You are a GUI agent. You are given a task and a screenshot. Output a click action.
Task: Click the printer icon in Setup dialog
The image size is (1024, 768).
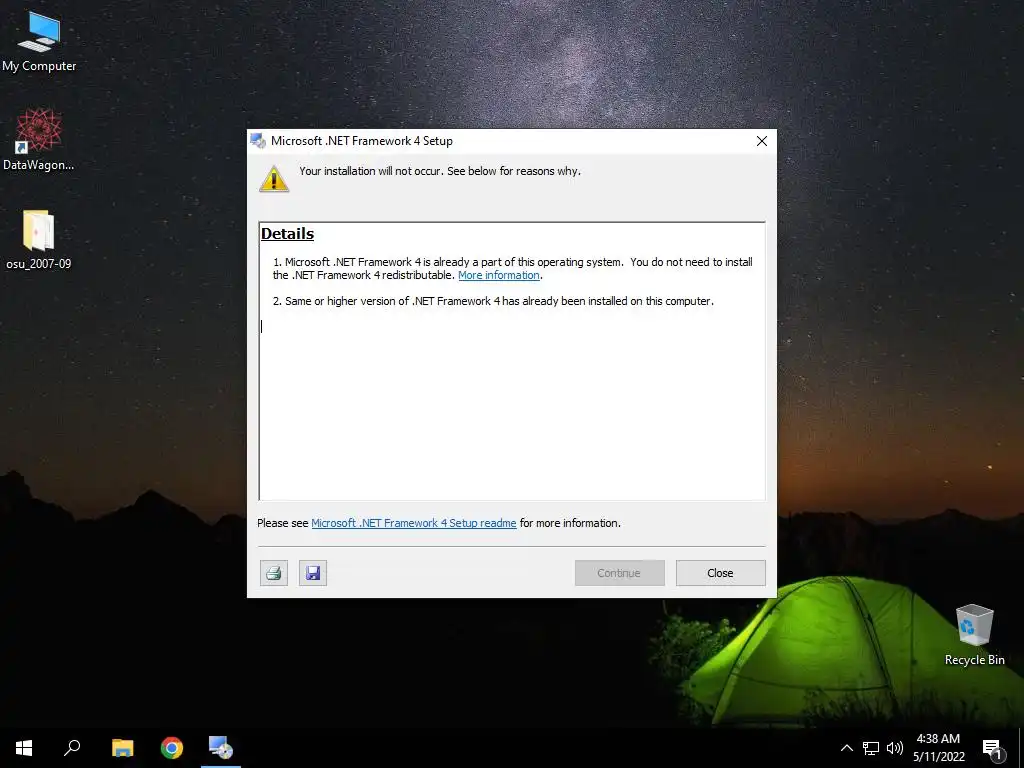(x=274, y=573)
